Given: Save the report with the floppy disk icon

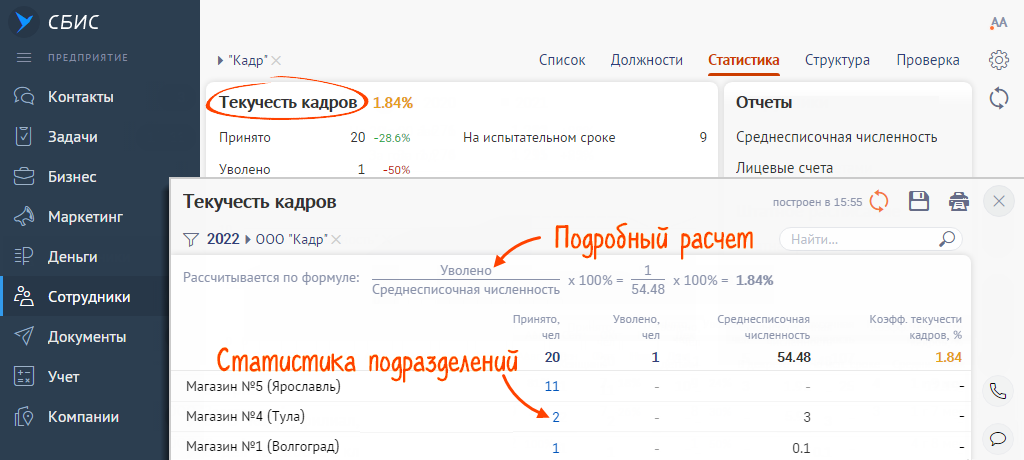Looking at the screenshot, I should coord(919,201).
